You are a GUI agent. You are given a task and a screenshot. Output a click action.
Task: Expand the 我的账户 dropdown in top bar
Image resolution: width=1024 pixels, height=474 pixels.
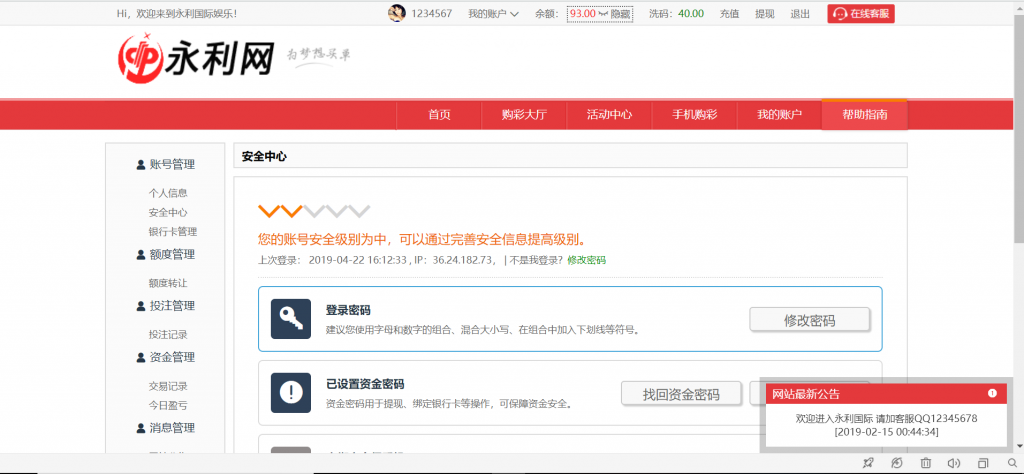(x=493, y=14)
